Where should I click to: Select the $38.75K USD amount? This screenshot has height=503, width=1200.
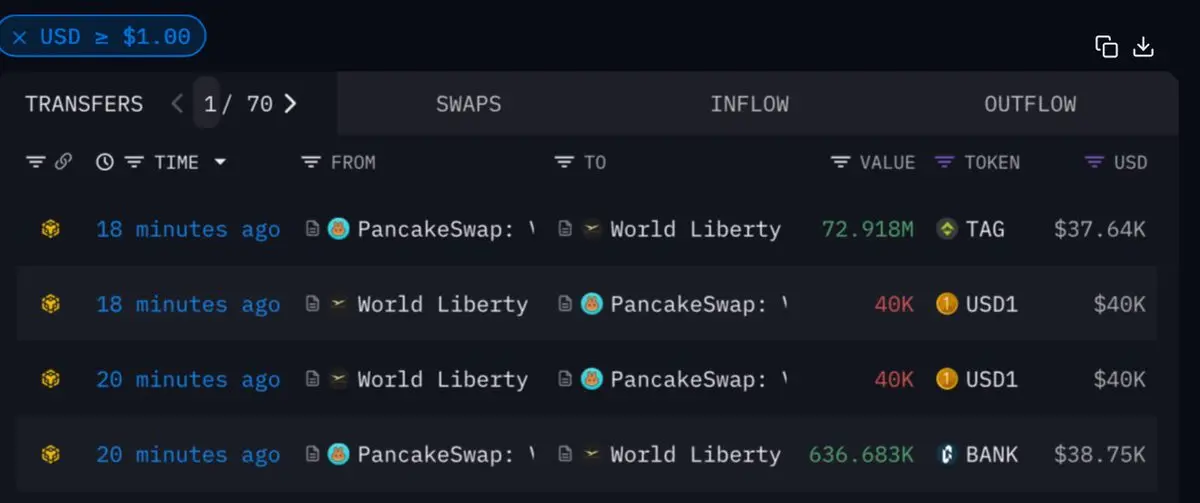[x=1100, y=455]
